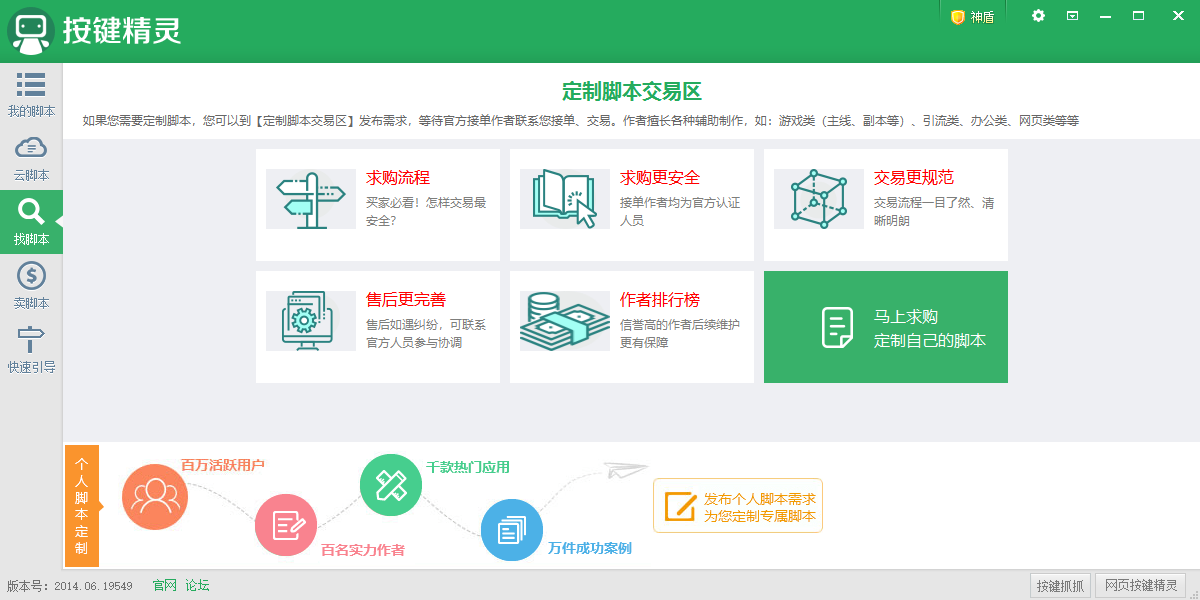Open the title bar dropdown menu arrow
Viewport: 1200px width, 600px height.
[x=1072, y=16]
